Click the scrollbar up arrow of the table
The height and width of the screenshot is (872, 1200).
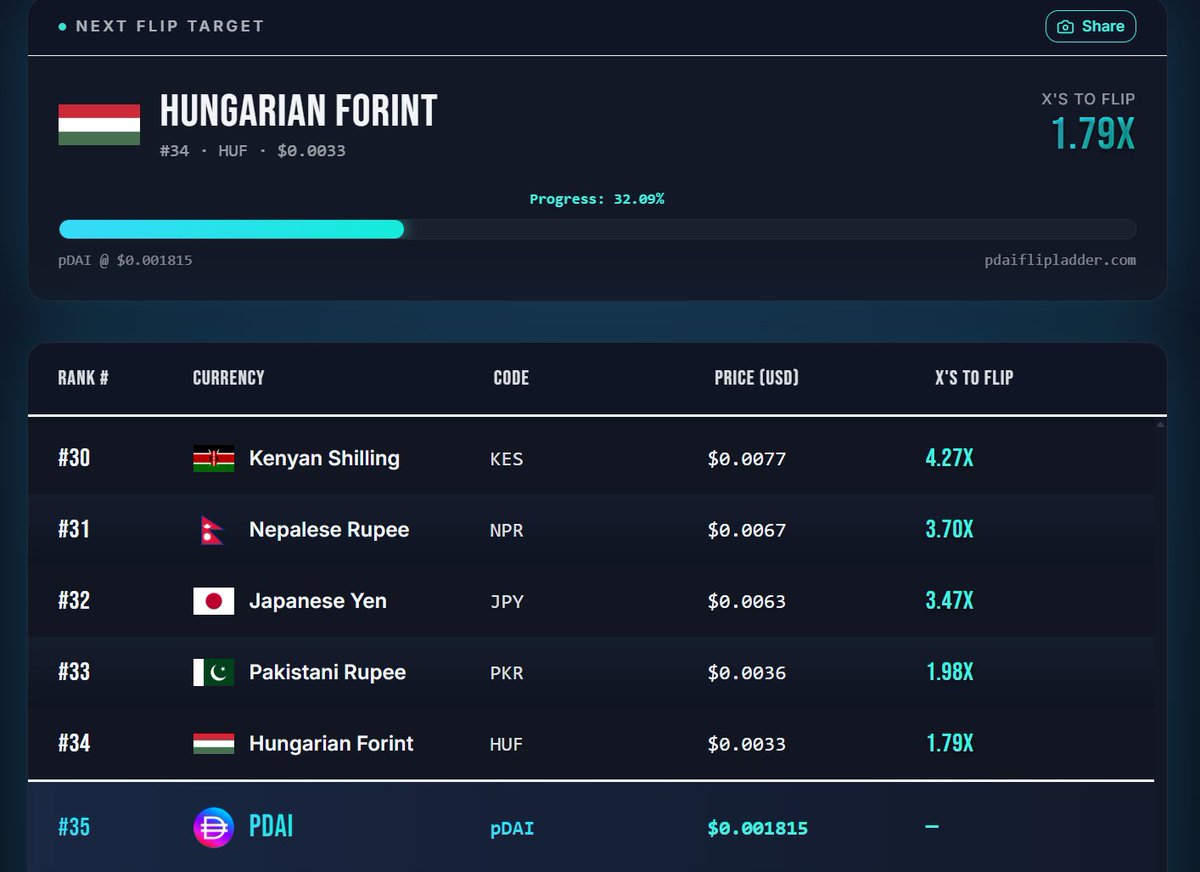(1160, 425)
